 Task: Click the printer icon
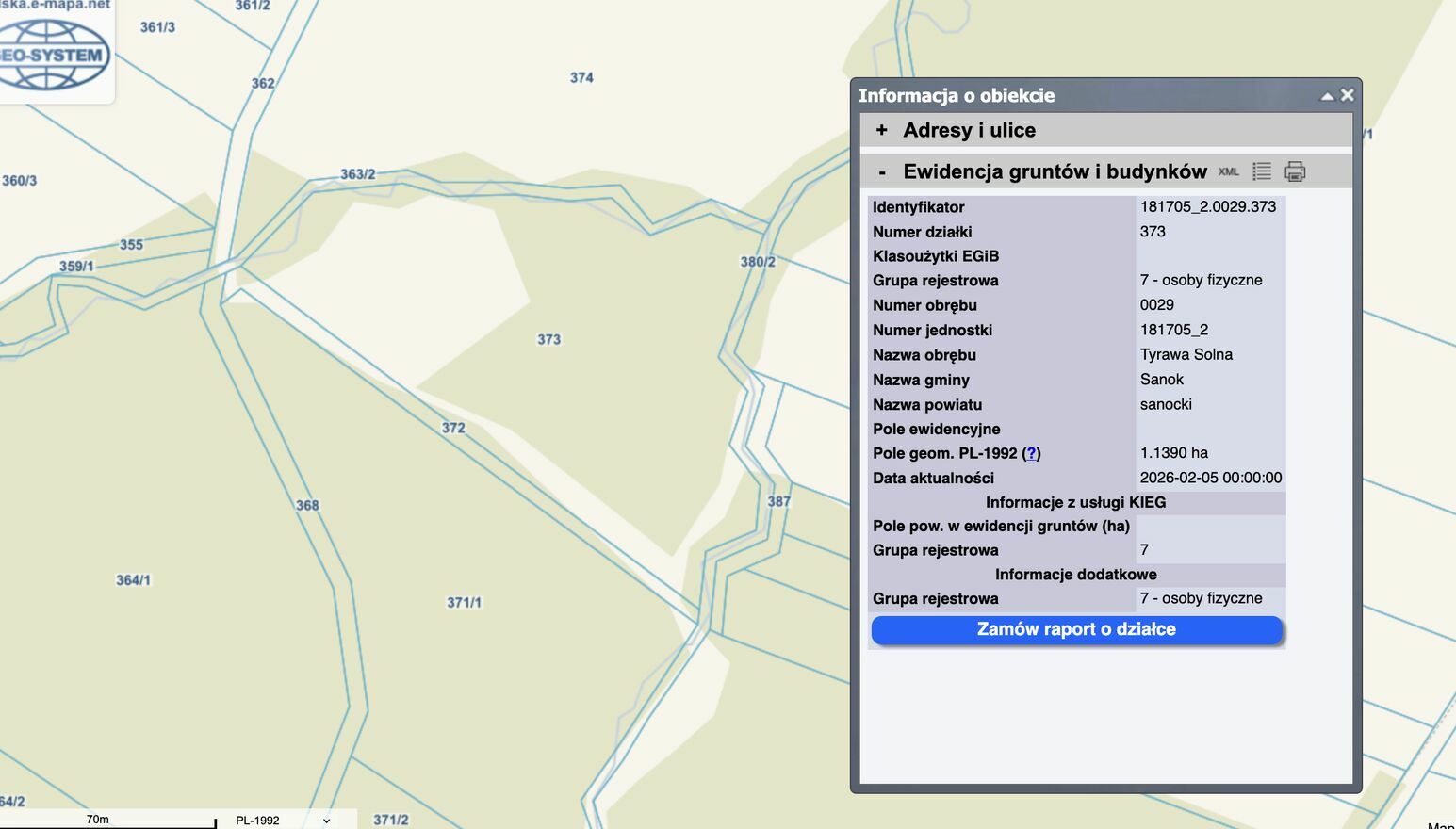pos(1295,171)
